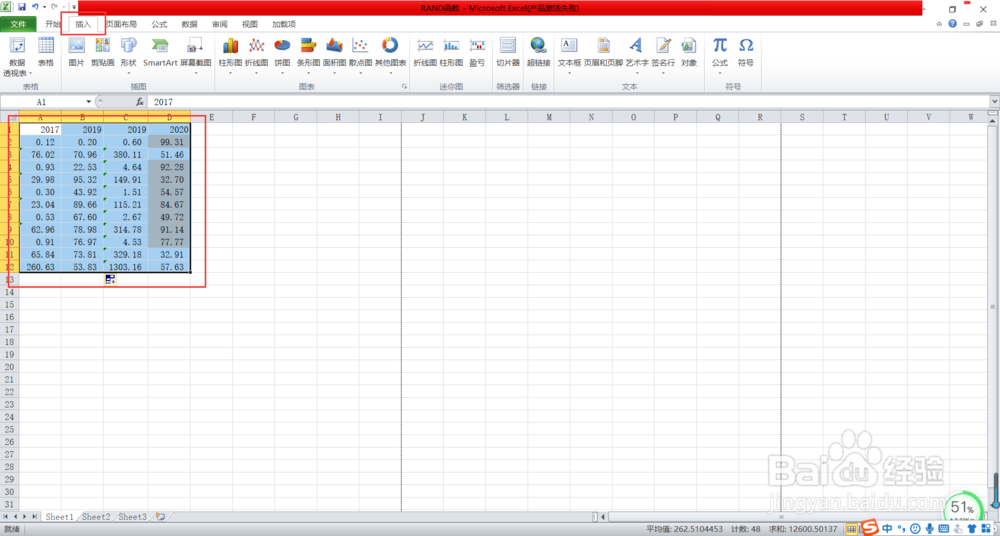Screen dimensions: 1000x536
Task: Open the 其他图表 other charts gallery
Action: pyautogui.click(x=390, y=54)
